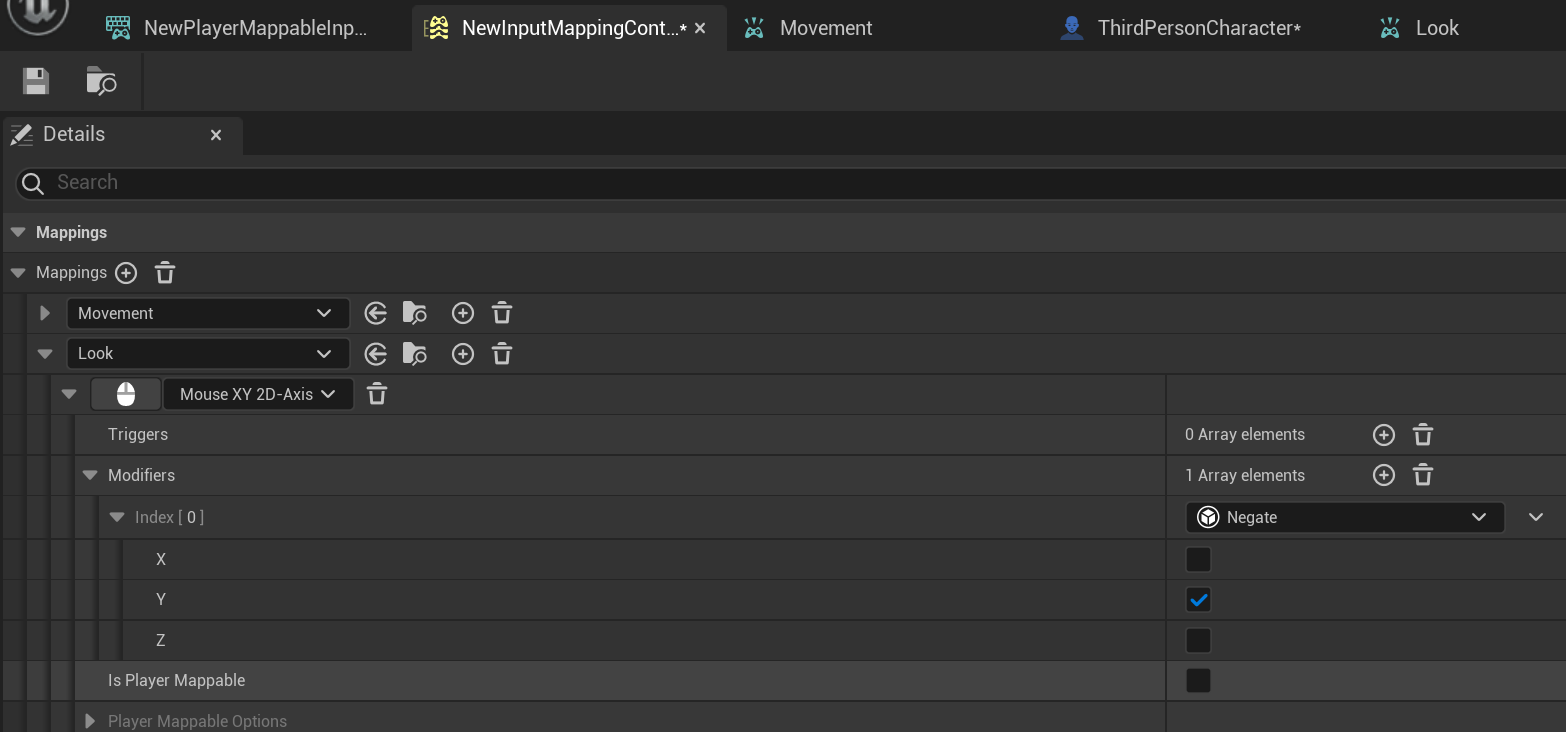Collapse the Modifiers section

pos(90,475)
